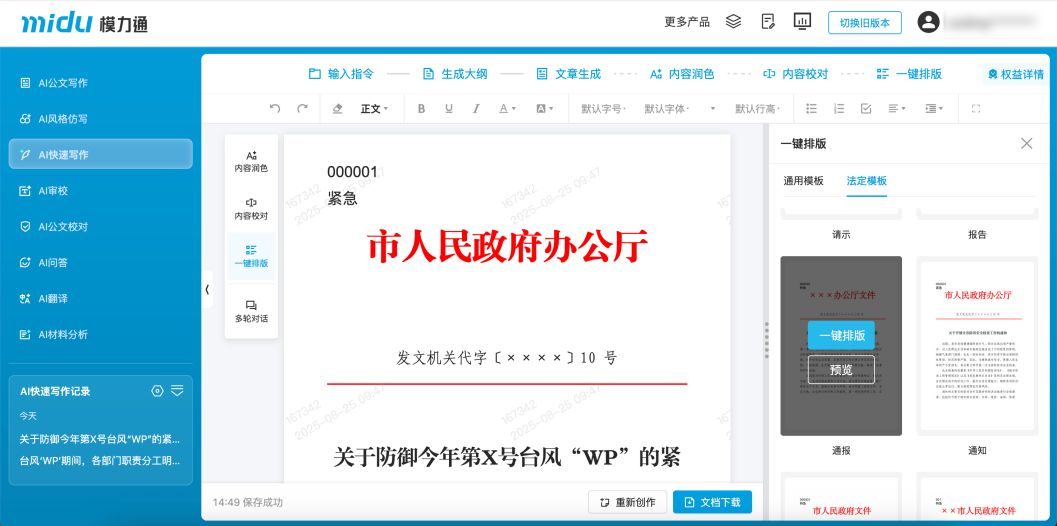1057x526 pixels.
Task: Open the writing records list filter icon
Action: pyautogui.click(x=177, y=390)
